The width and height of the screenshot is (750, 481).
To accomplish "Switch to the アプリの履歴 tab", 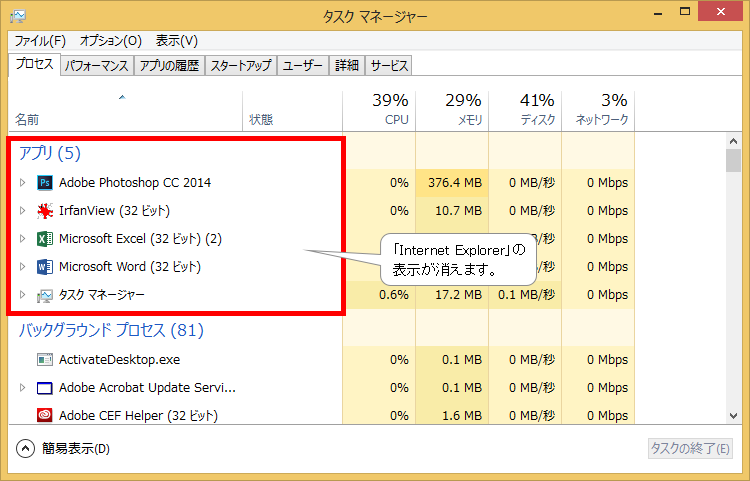I will click(x=169, y=66).
